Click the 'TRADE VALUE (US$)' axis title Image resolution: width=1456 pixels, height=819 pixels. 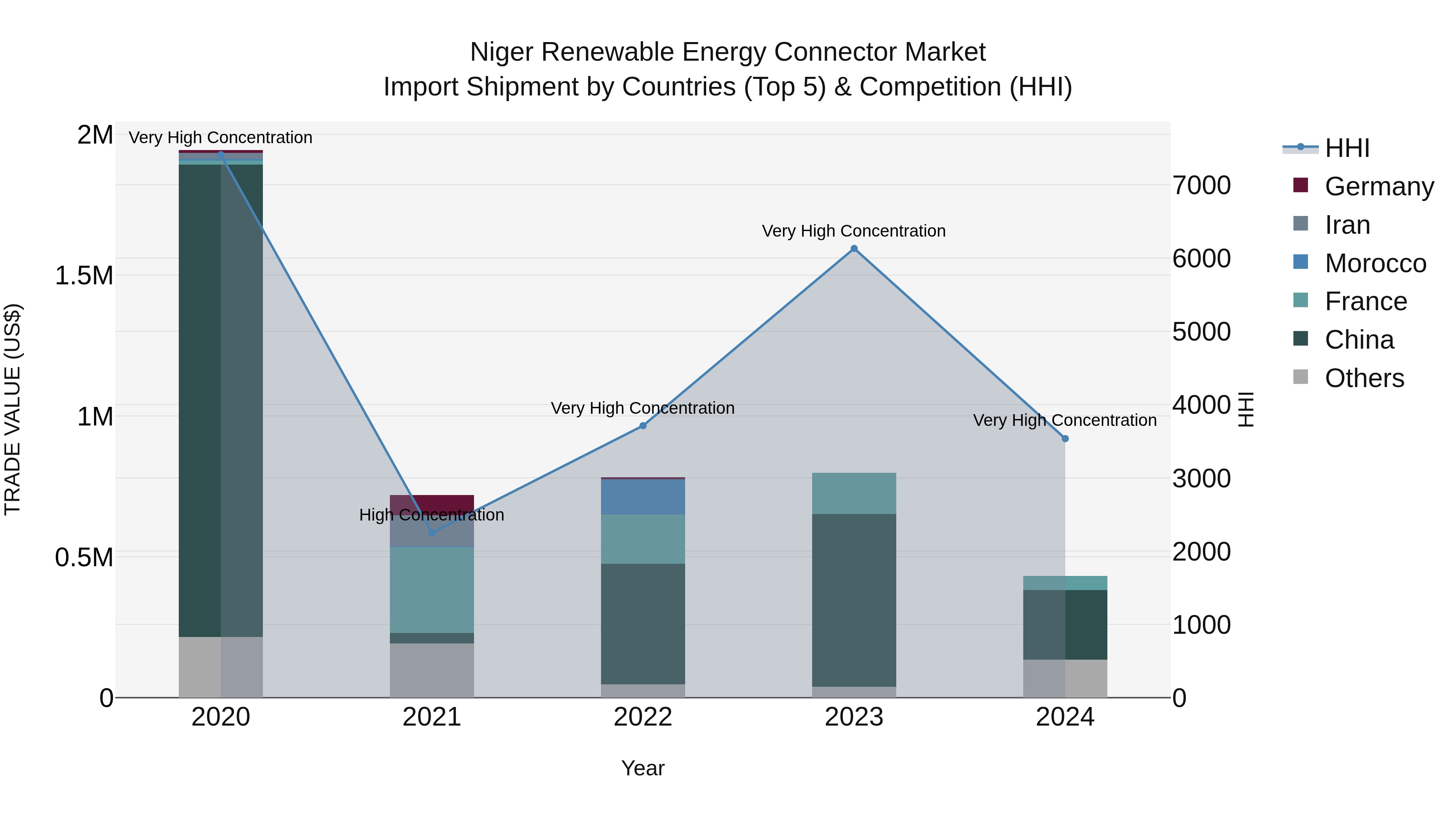(x=13, y=409)
